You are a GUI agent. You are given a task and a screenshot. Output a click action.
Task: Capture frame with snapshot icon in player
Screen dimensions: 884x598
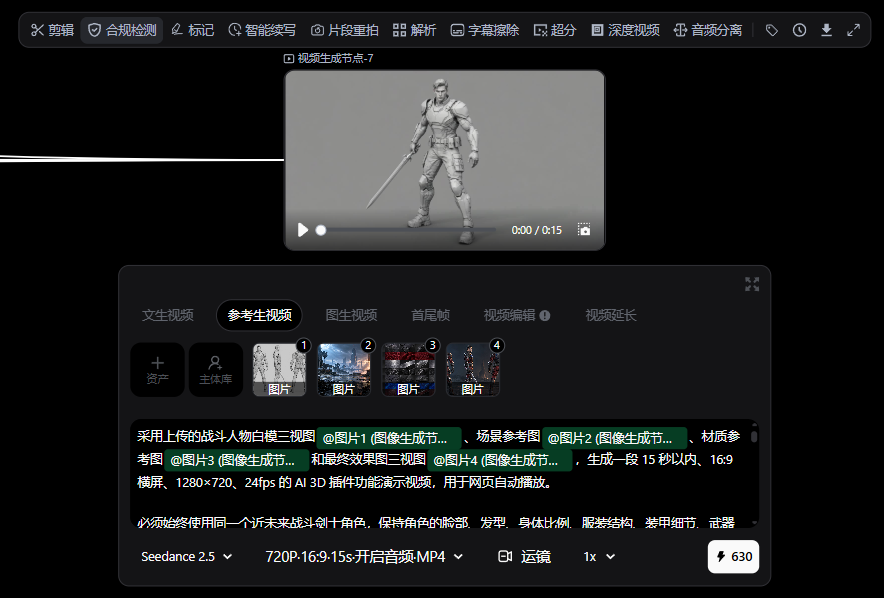(x=584, y=229)
